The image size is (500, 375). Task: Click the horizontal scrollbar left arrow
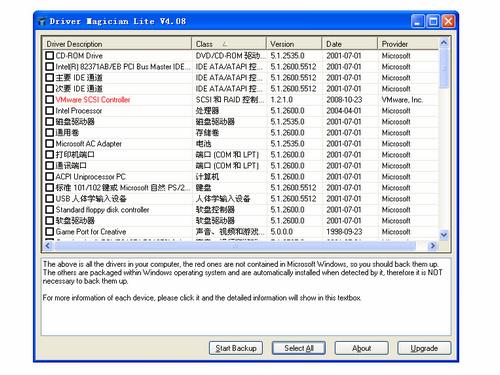click(48, 246)
